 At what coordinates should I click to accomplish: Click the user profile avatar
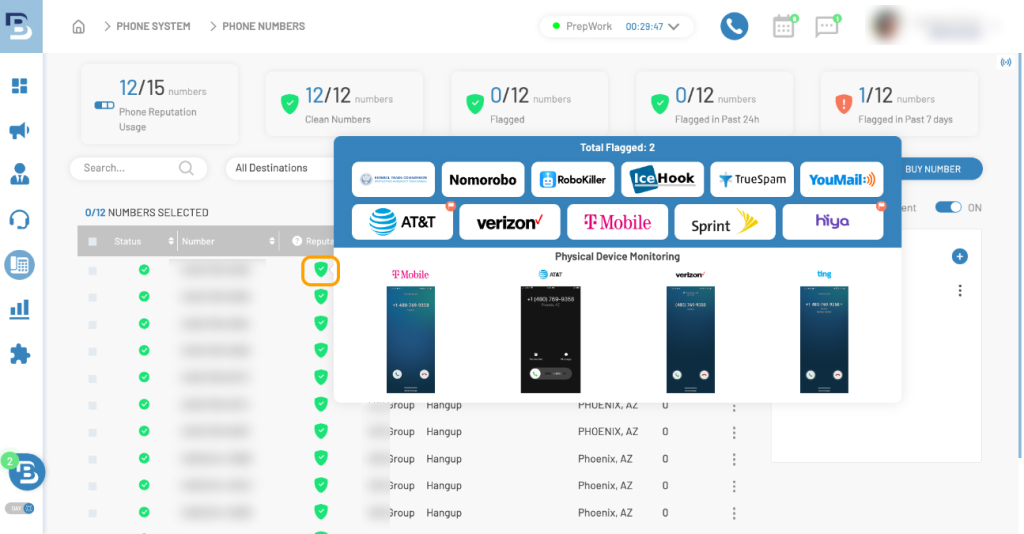886,26
